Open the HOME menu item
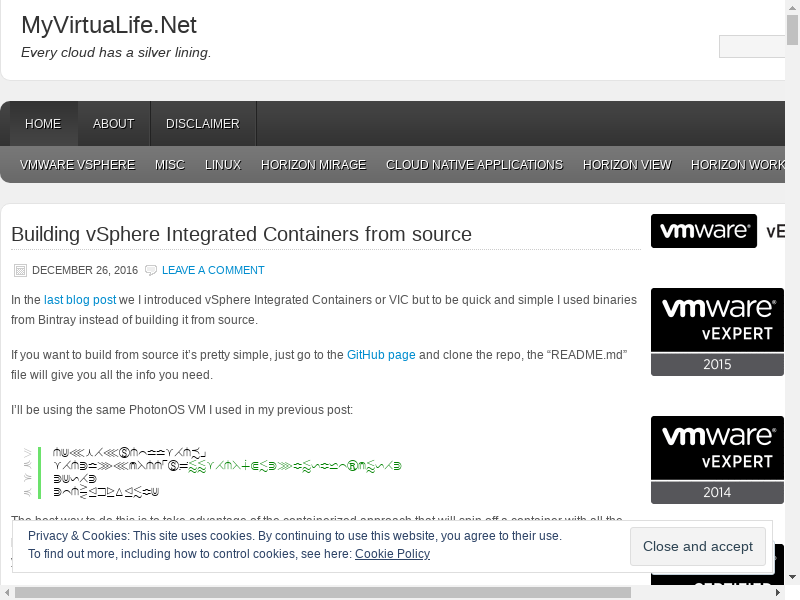The width and height of the screenshot is (800, 600). [x=43, y=124]
